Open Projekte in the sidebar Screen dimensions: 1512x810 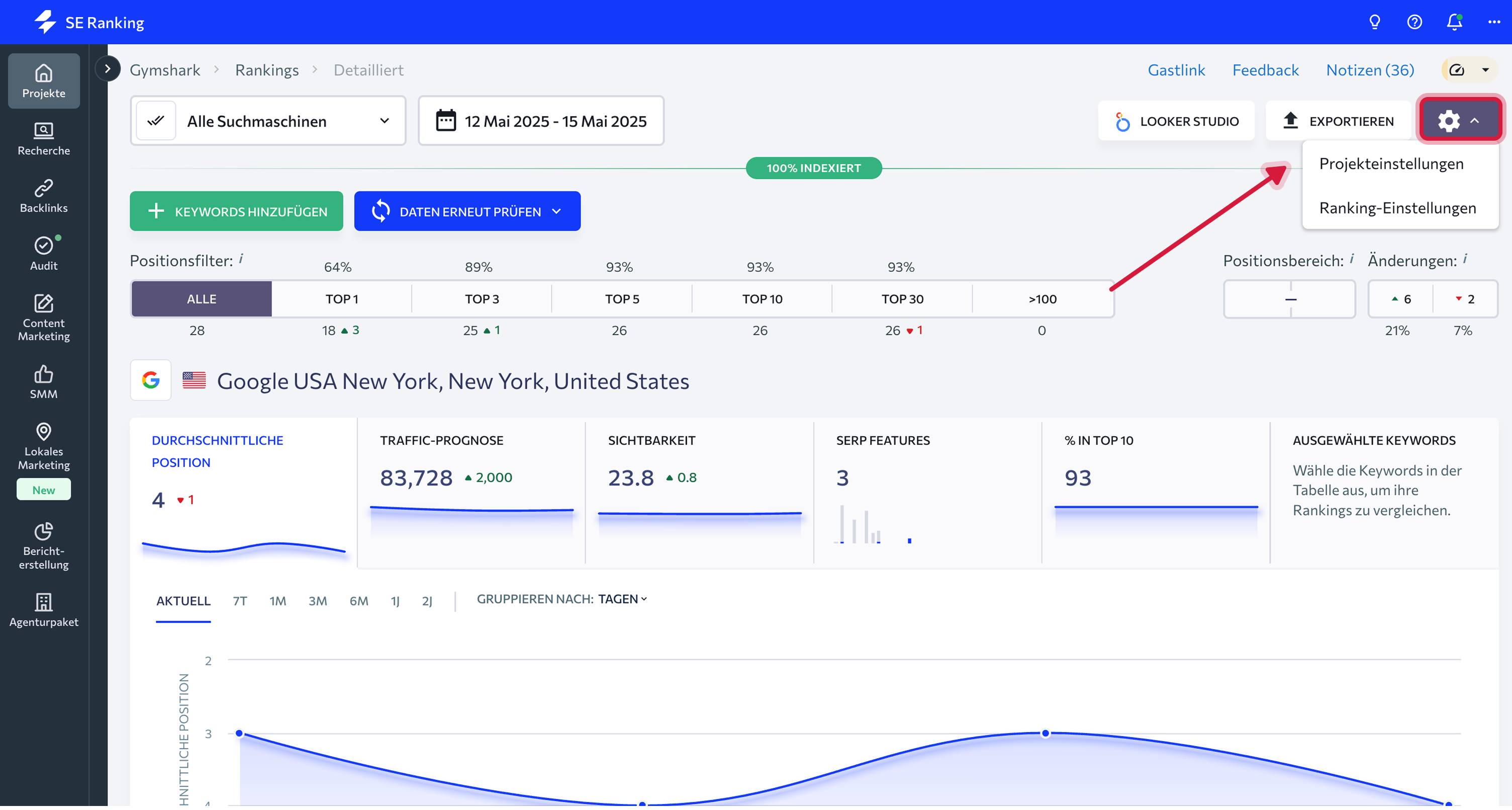(x=43, y=81)
